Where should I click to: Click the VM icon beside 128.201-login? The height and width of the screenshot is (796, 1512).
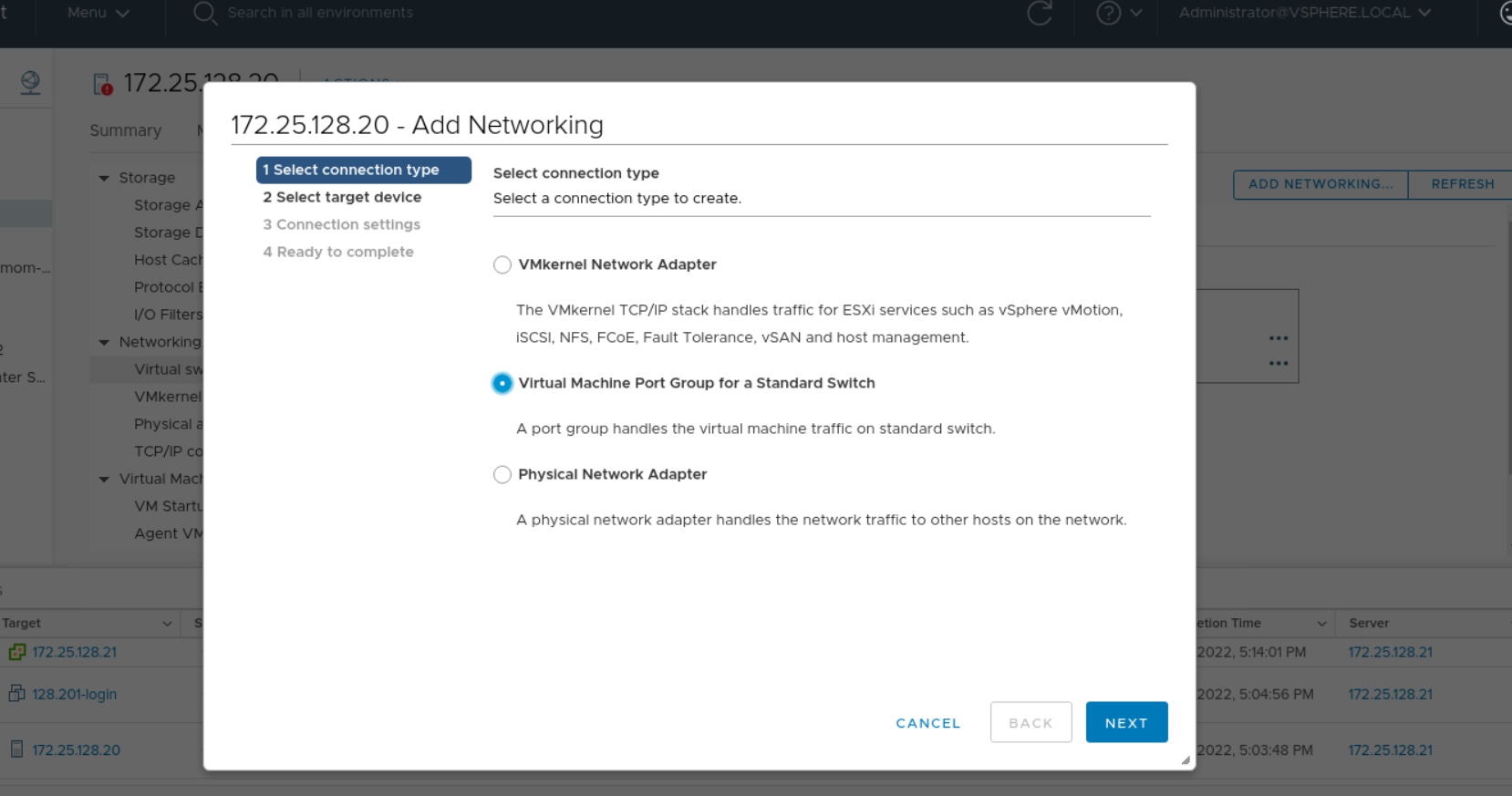[x=16, y=694]
